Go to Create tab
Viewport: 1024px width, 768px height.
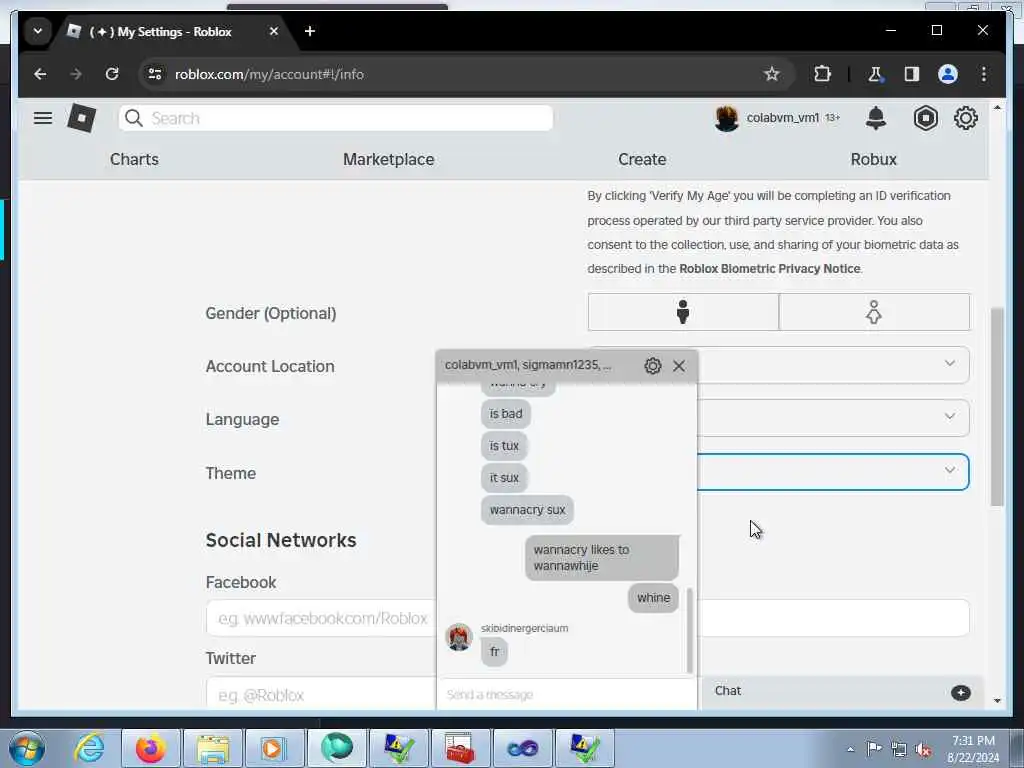pos(642,159)
